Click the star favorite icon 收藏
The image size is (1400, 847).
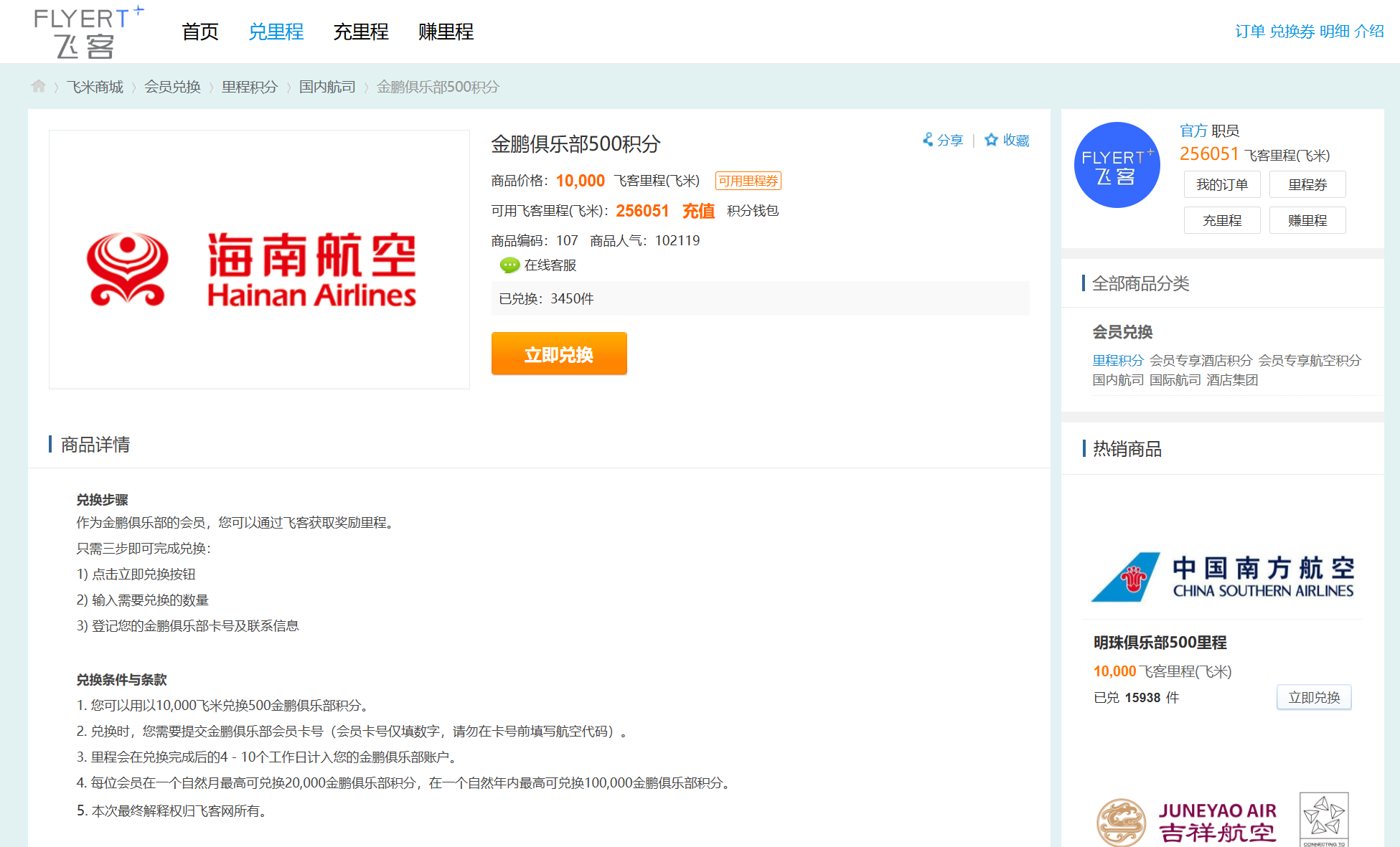(x=991, y=140)
